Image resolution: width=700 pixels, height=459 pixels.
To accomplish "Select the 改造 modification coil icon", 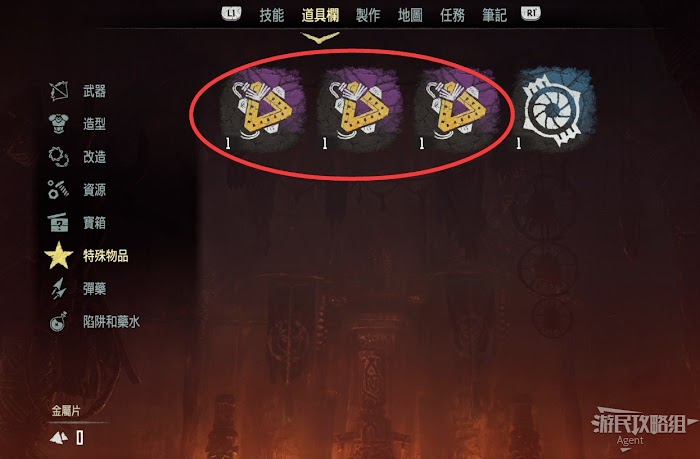I will click(58, 157).
